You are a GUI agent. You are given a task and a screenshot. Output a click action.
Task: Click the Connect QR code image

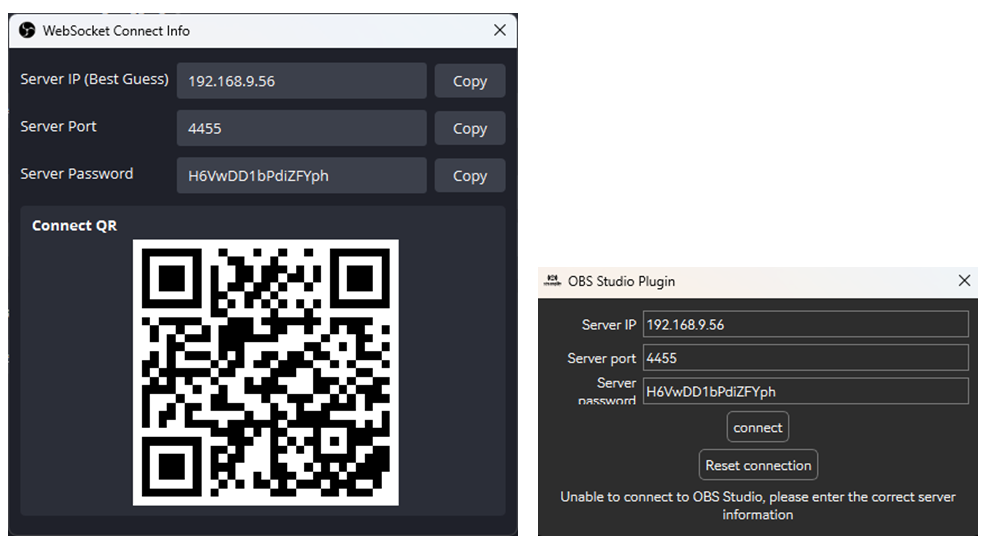[x=265, y=372]
